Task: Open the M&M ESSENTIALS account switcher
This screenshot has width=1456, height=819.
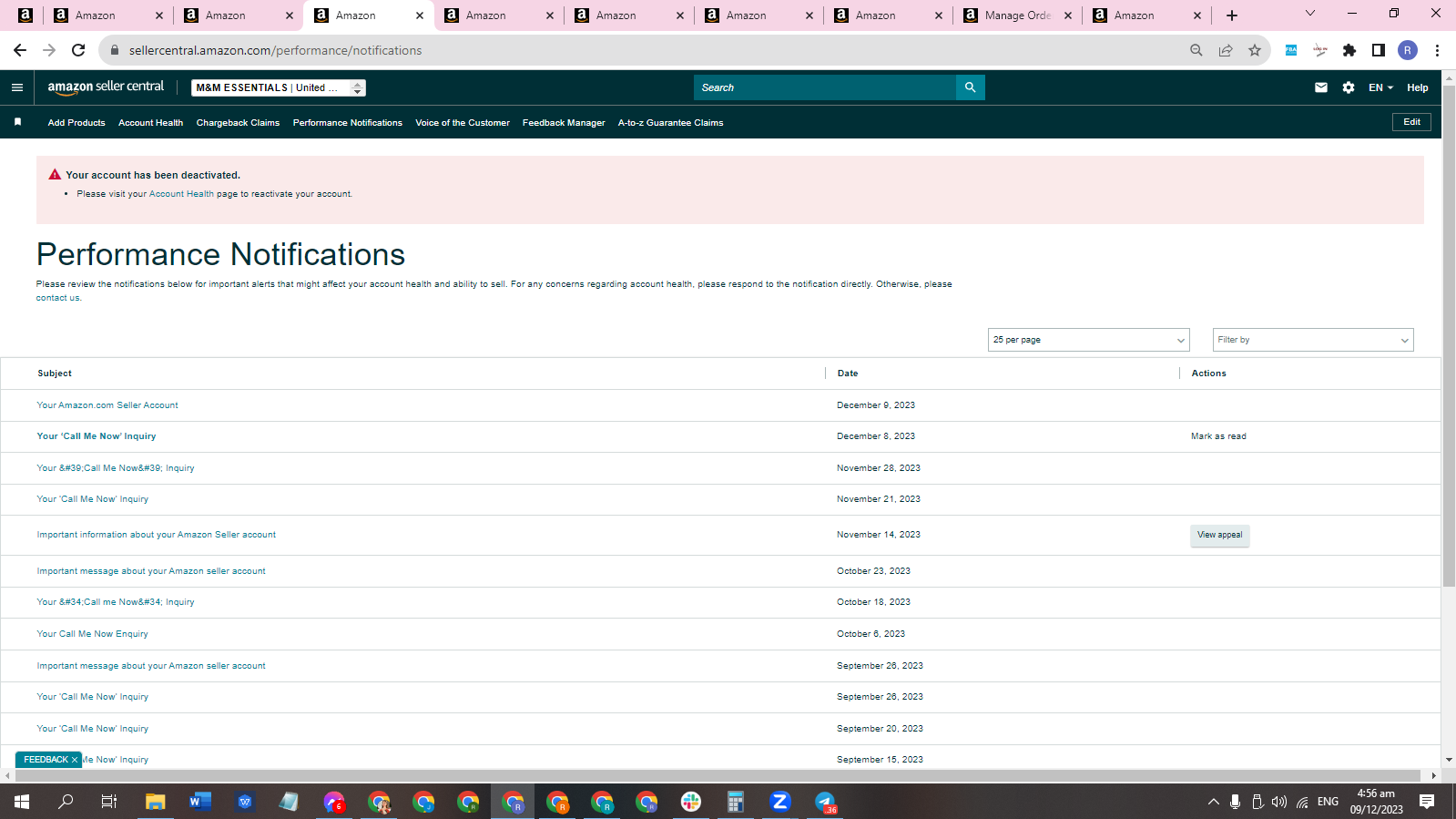Action: [279, 87]
